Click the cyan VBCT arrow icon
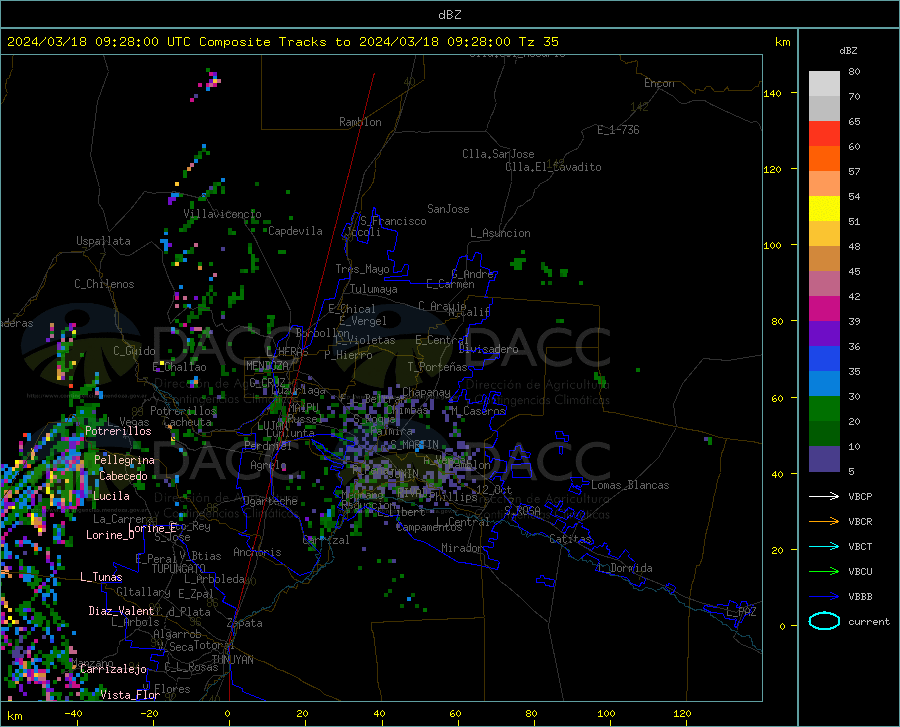 [824, 546]
